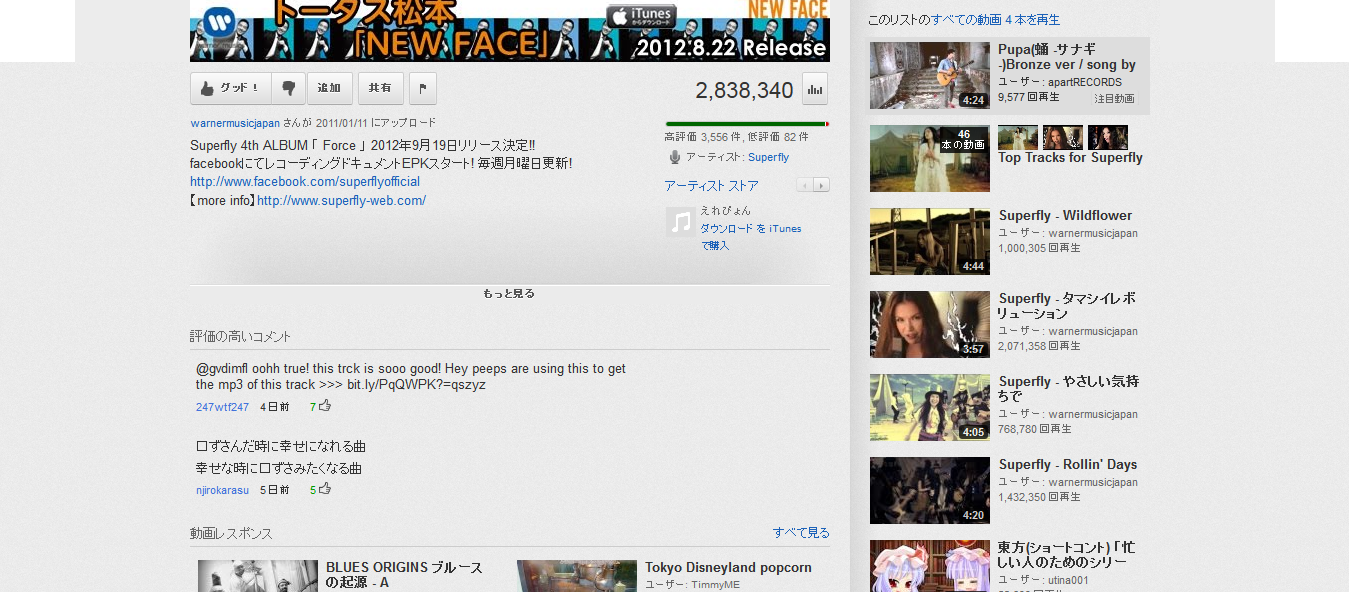Open the 共有 share options
The image size is (1349, 592).
[x=380, y=88]
